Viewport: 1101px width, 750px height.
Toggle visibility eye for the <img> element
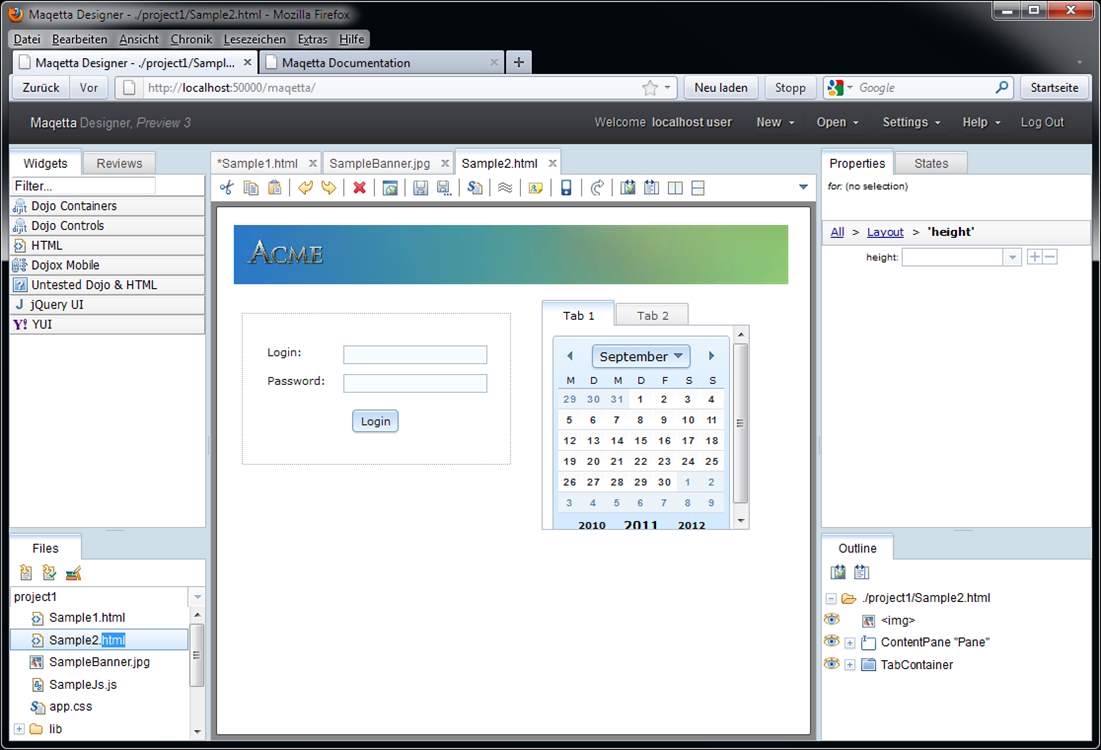(832, 619)
